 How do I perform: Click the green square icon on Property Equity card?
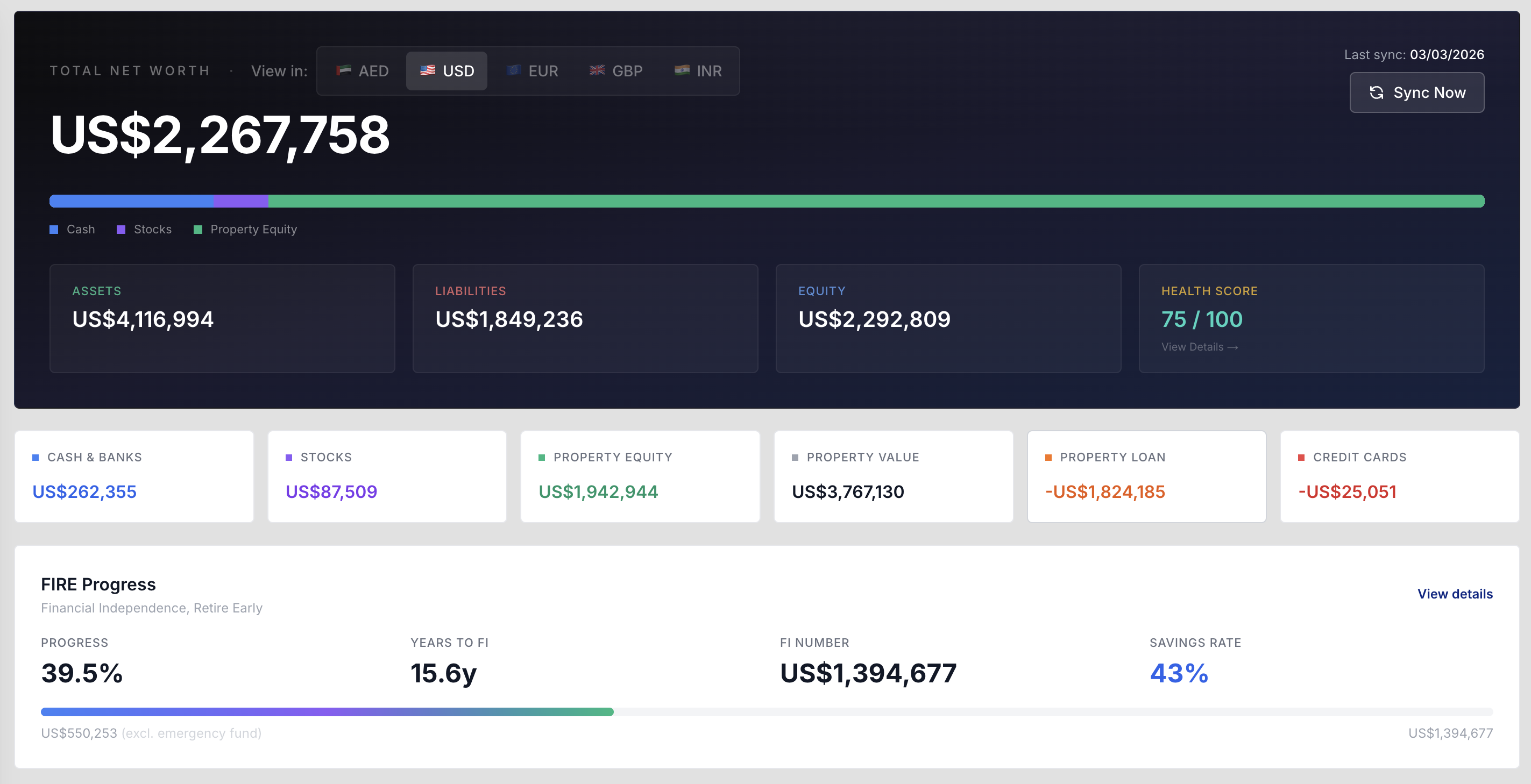541,457
